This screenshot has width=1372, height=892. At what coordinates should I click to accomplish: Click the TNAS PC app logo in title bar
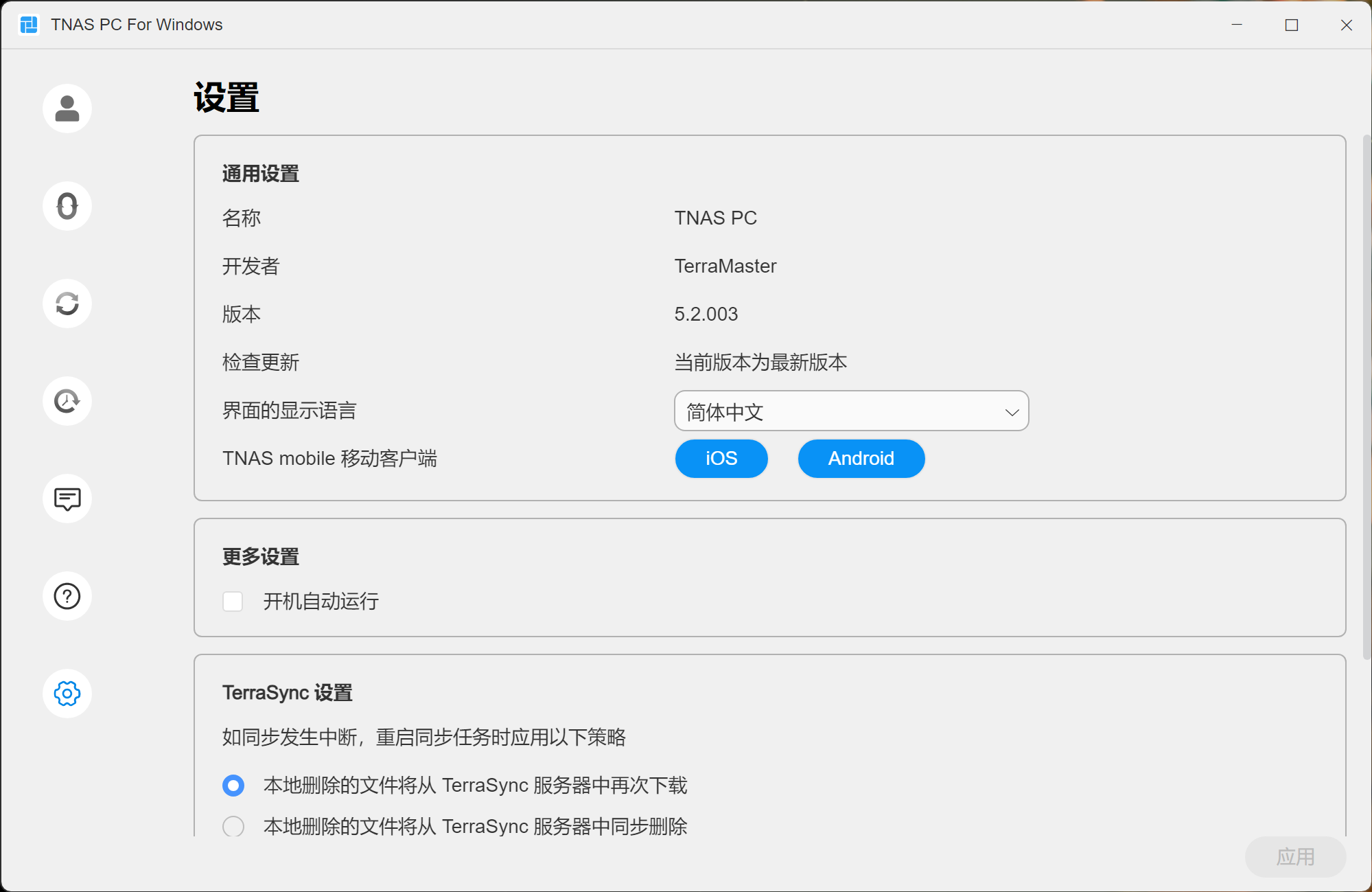(x=29, y=25)
